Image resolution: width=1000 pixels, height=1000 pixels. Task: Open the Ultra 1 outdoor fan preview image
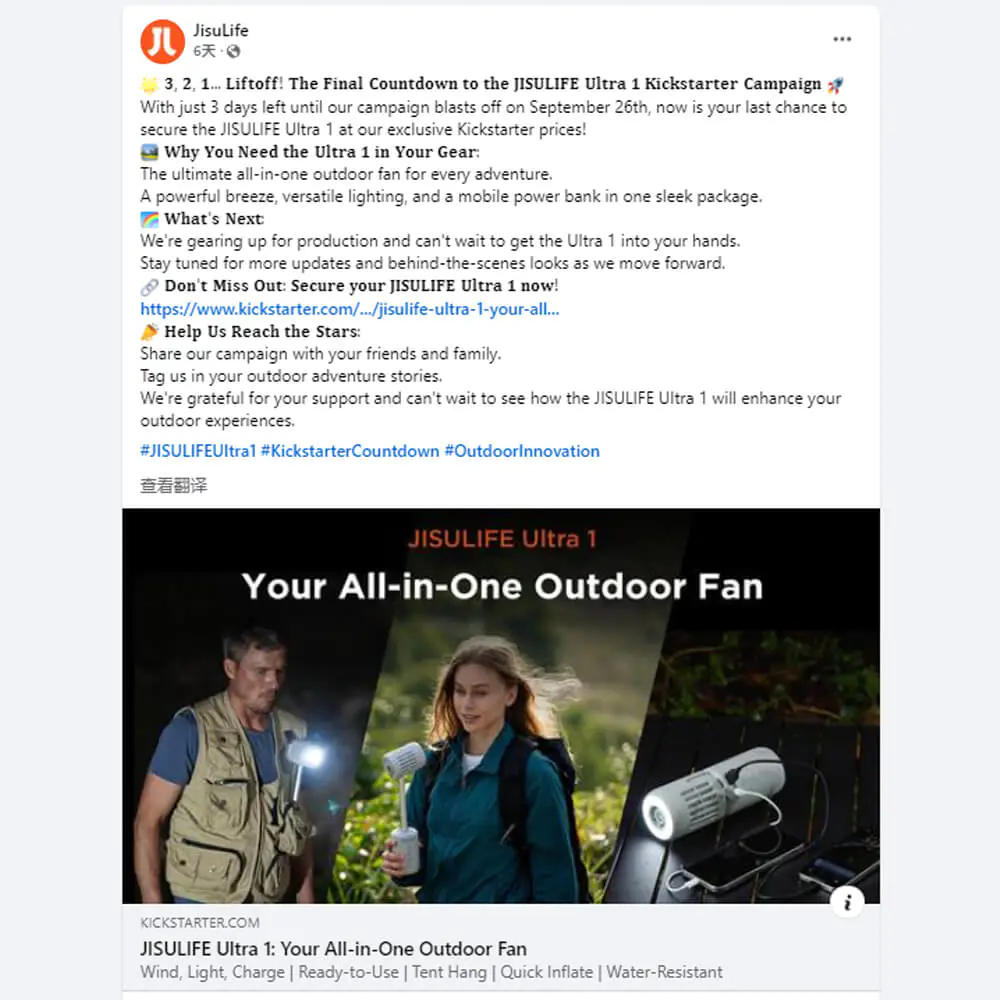[501, 705]
